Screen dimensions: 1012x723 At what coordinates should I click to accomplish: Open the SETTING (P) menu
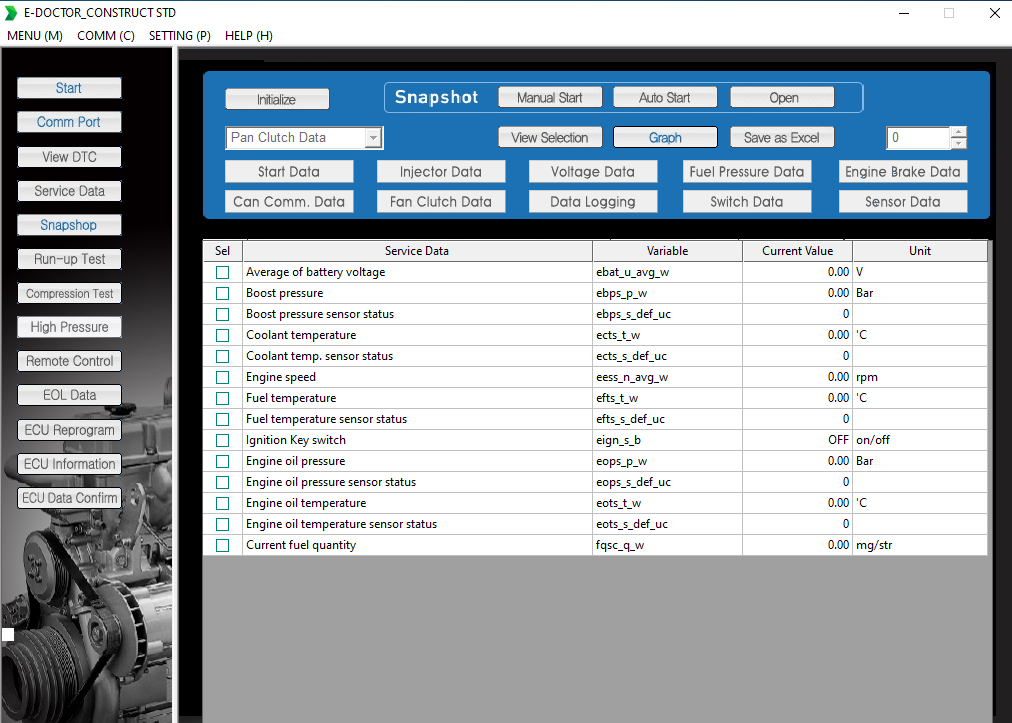tap(179, 36)
